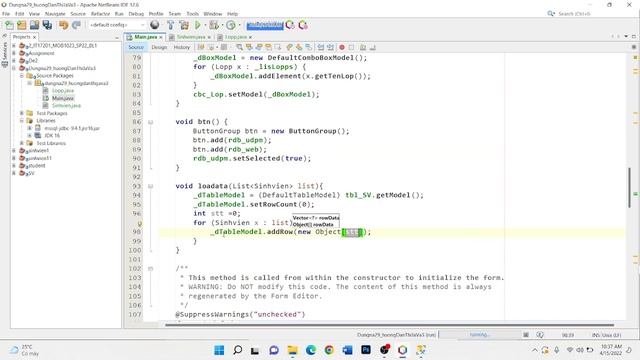
Task: Close the Main.java editor tab
Action: pos(161,37)
